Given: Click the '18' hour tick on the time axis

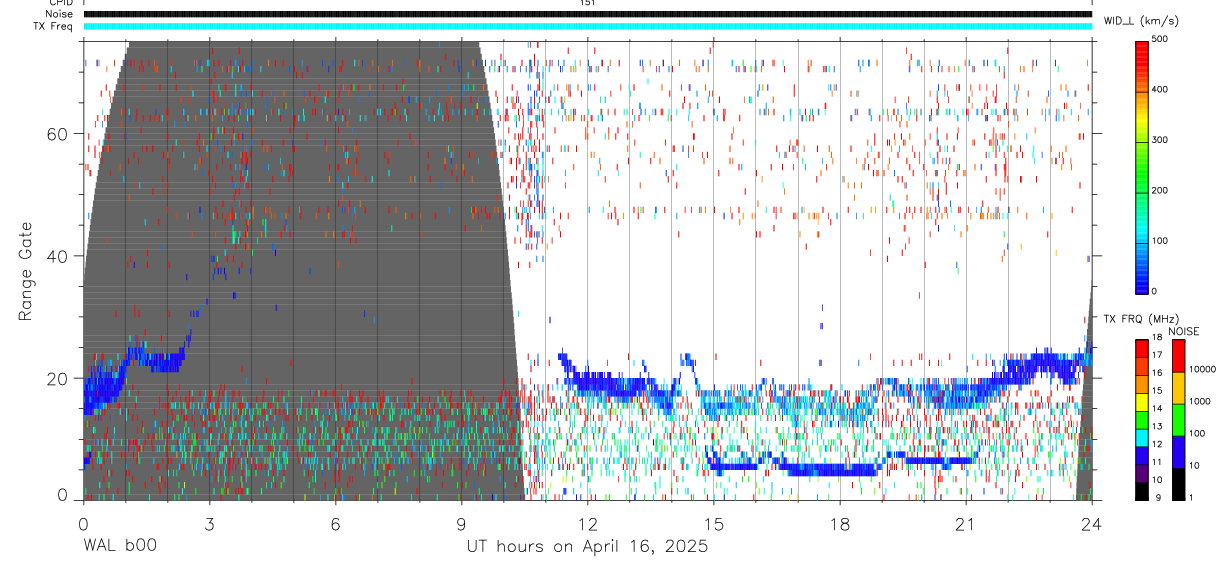Looking at the screenshot, I should click(x=839, y=523).
